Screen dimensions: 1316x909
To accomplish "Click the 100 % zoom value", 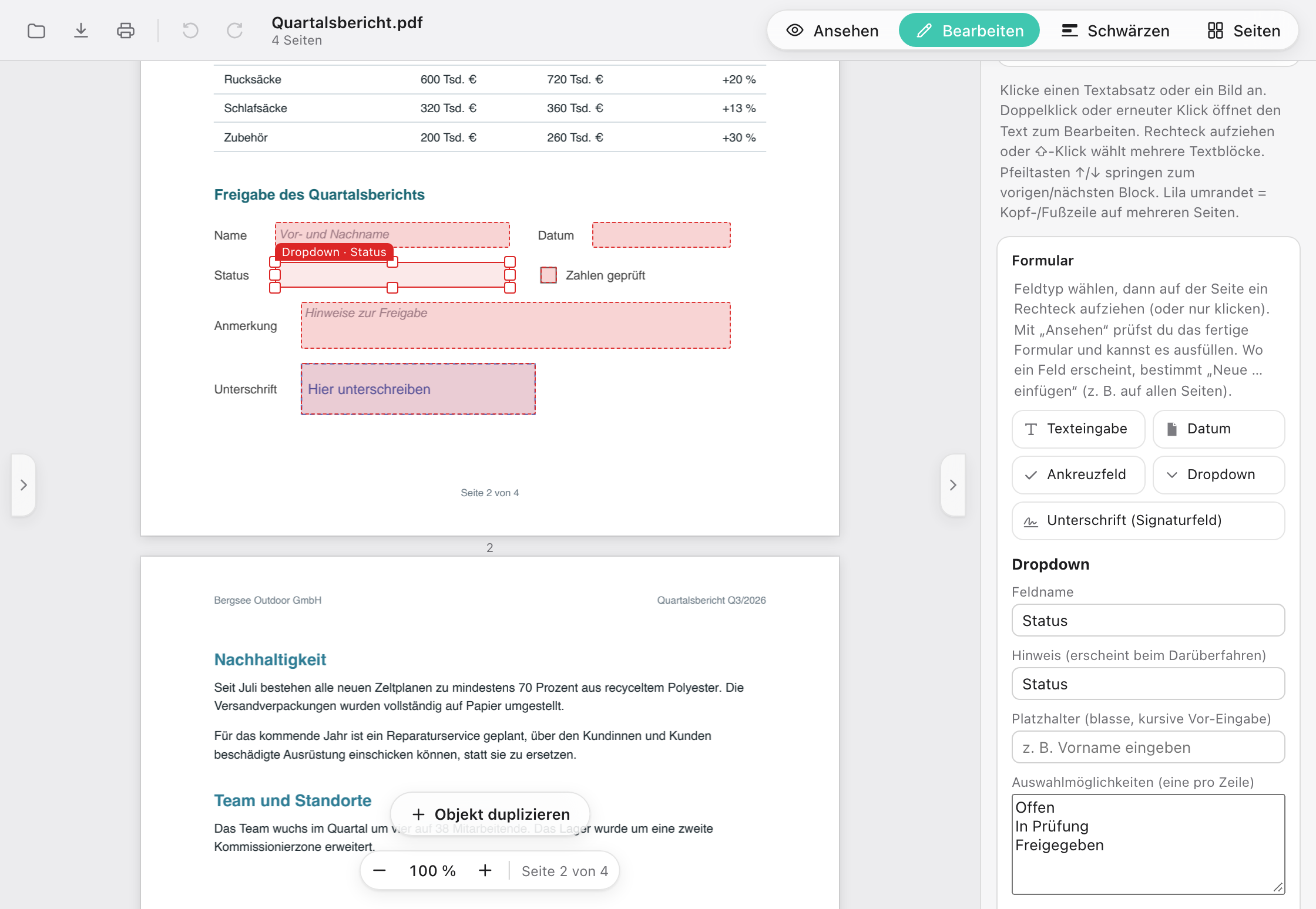I will (432, 871).
